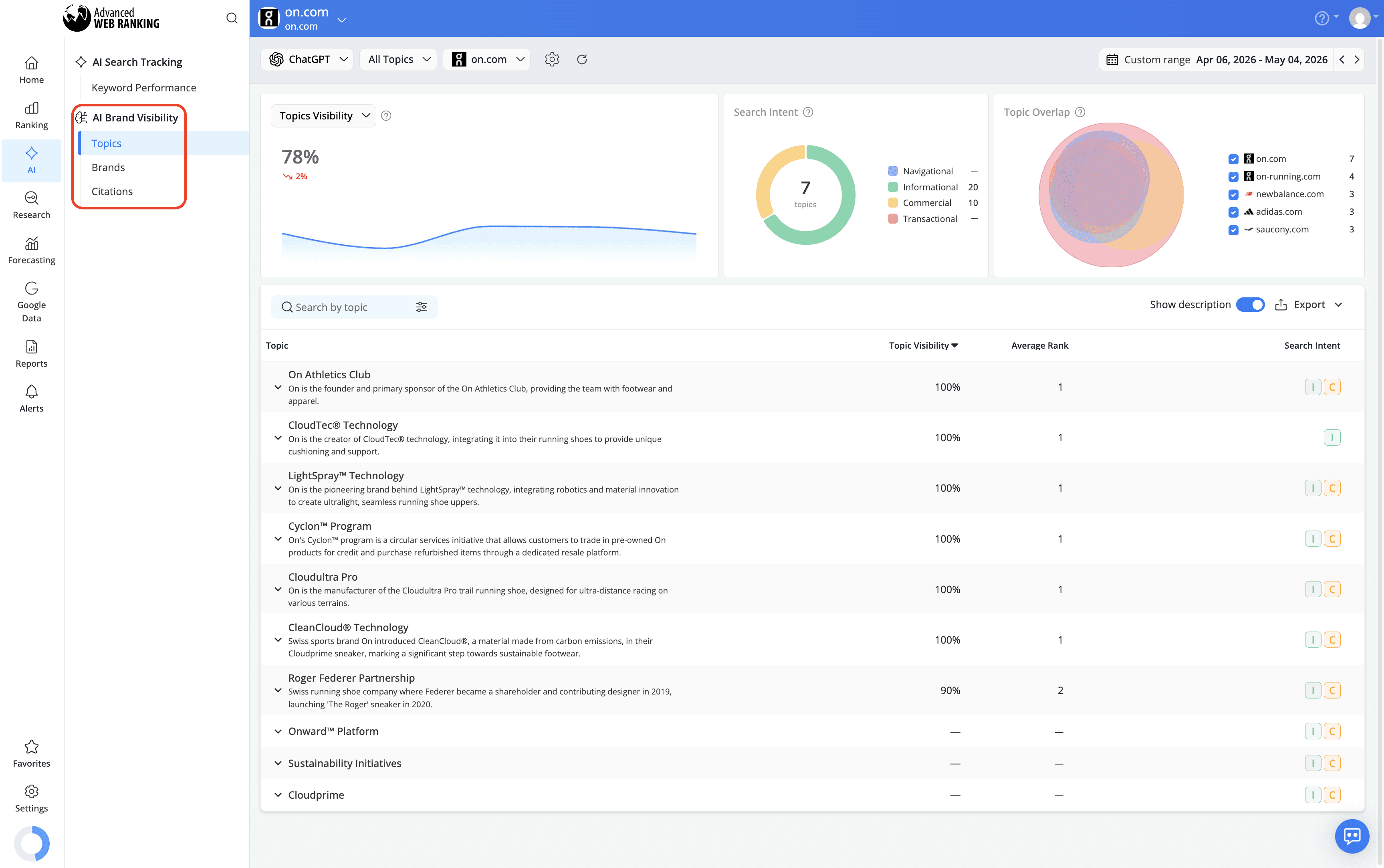Click the sidebar search magnifier icon
1384x868 pixels.
click(x=232, y=18)
